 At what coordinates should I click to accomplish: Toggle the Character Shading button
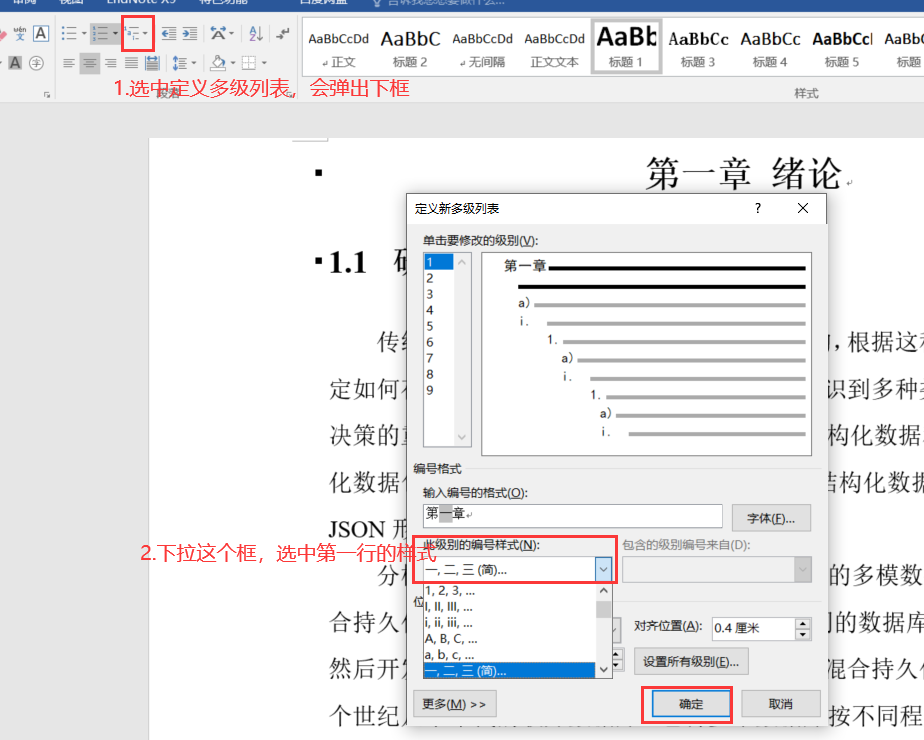click(x=15, y=63)
